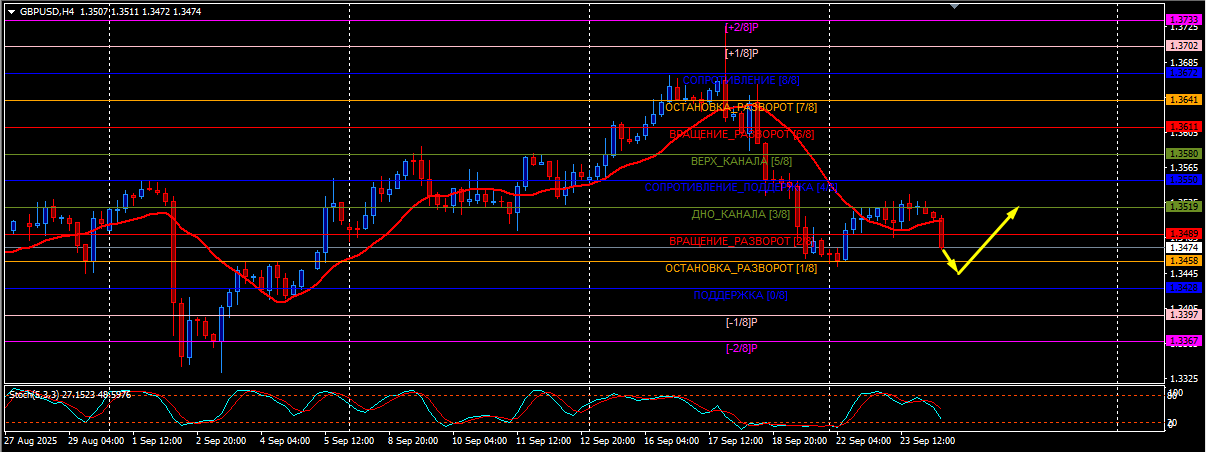
Task: Select the ОСТАНОВКА_РАЗВОРОТ [7/8] label
Action: 741,107
